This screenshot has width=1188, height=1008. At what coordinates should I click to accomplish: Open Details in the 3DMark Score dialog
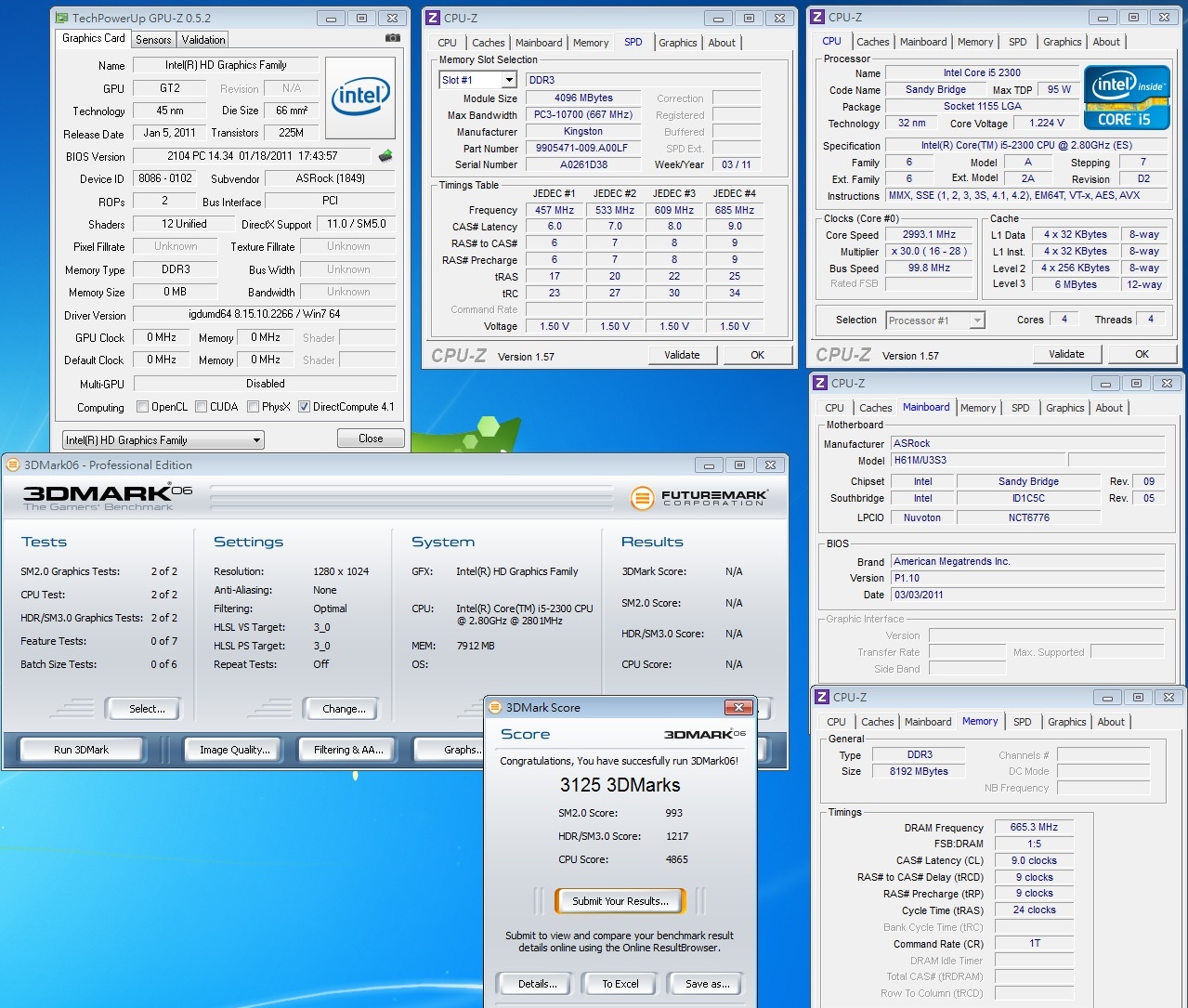pyautogui.click(x=538, y=984)
